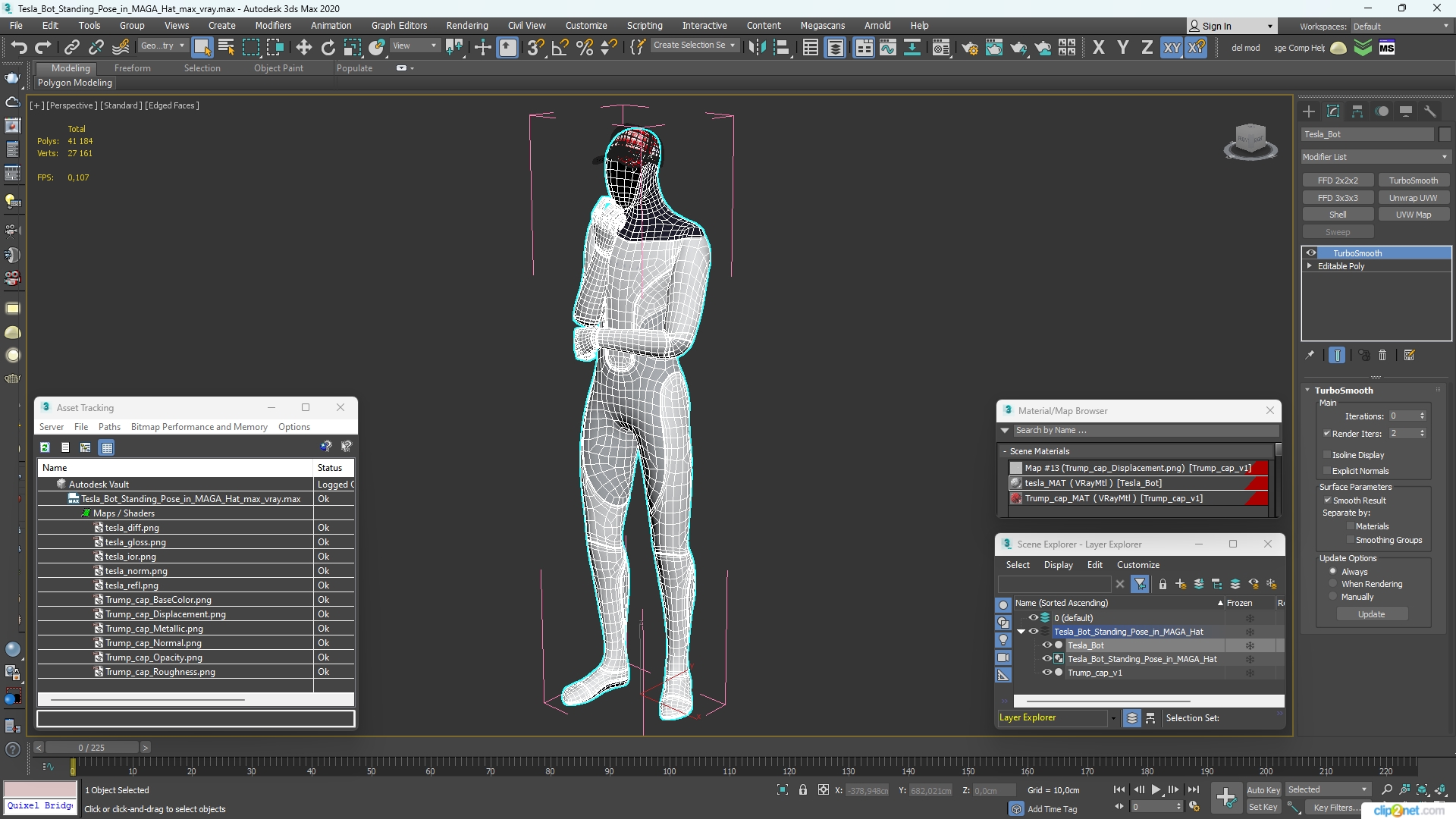Open the Mirror tool
Screen dimensions: 1456x819
(756, 48)
